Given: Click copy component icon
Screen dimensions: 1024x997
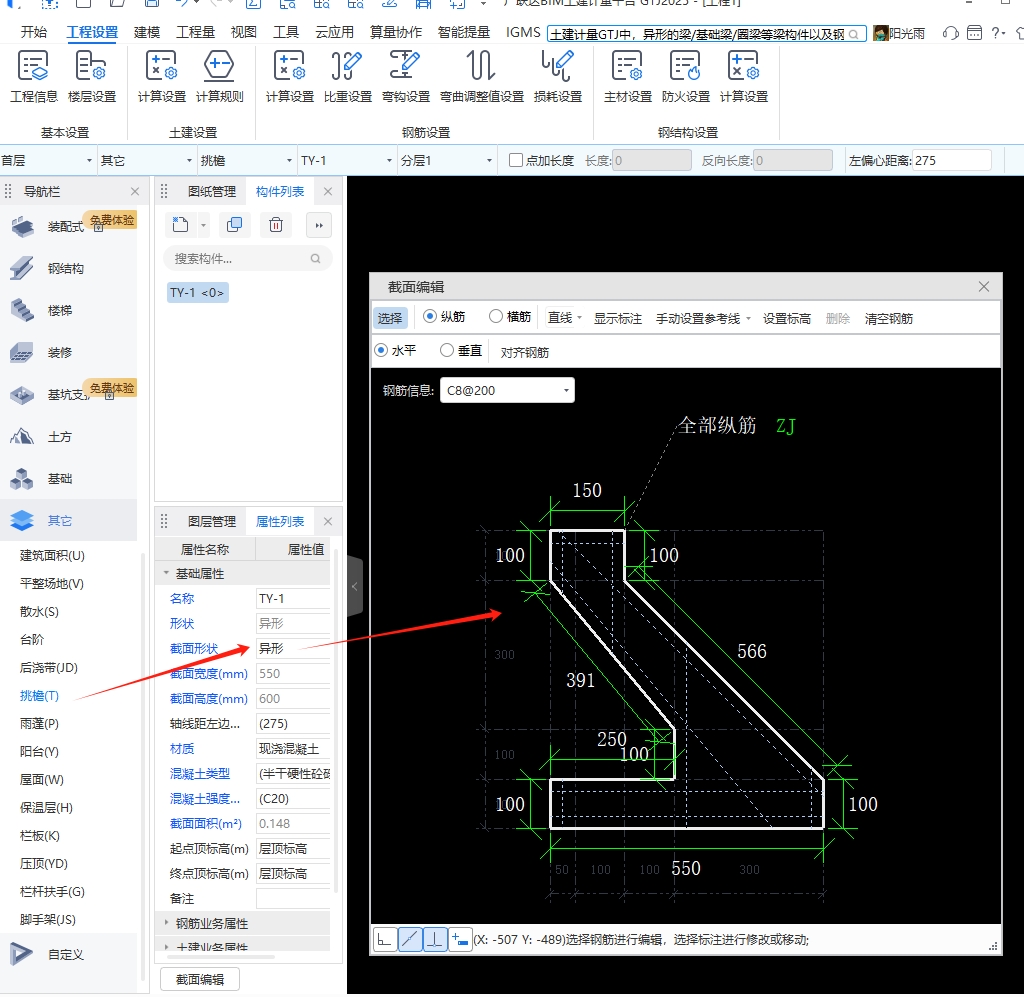Looking at the screenshot, I should tap(234, 225).
